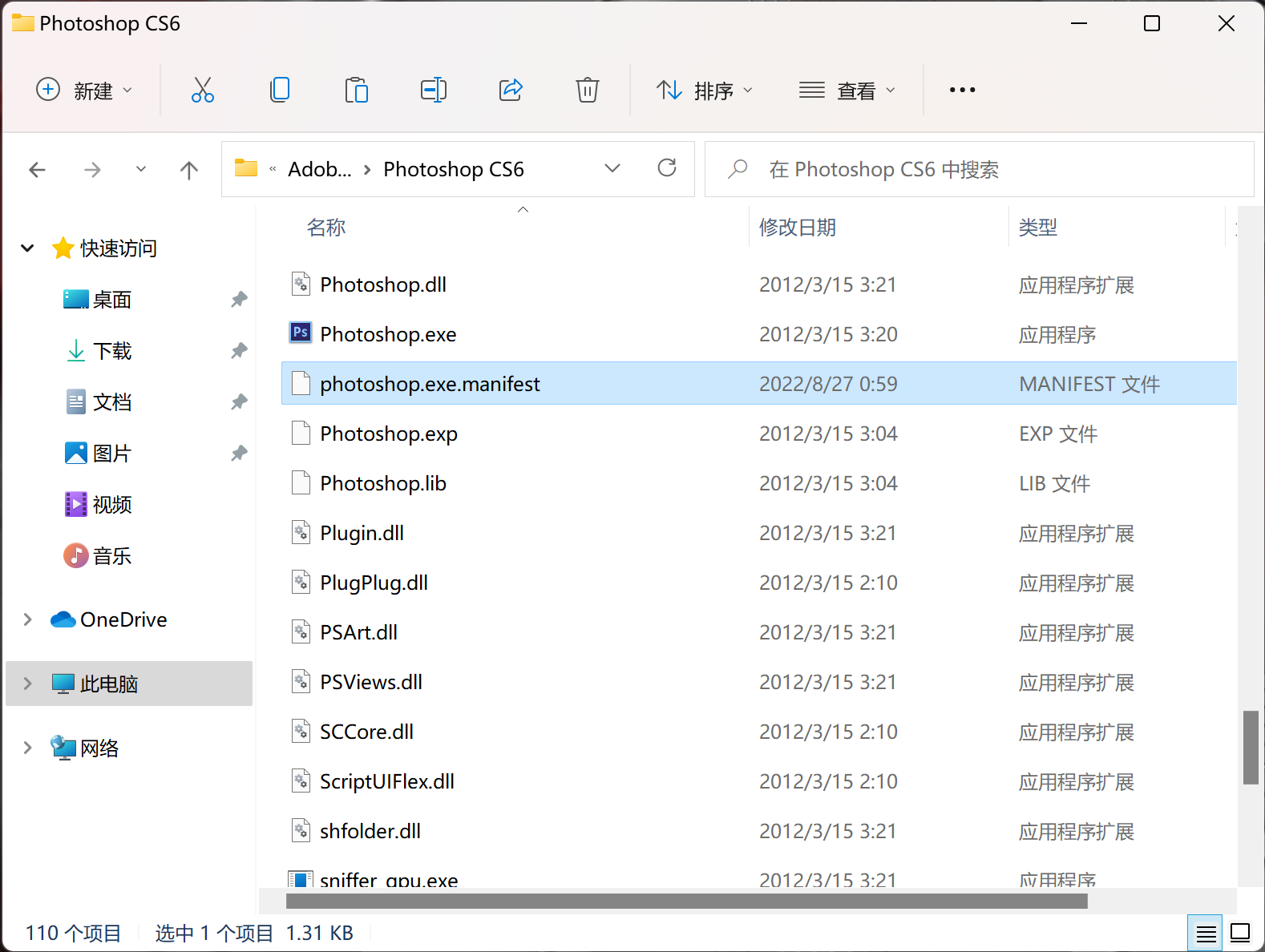This screenshot has width=1265, height=952.
Task: Click the search box in Photoshop CS6
Action: click(979, 169)
